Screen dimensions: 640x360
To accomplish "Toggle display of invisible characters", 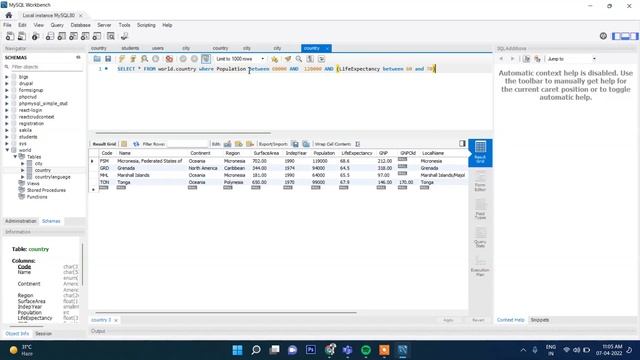I will point(310,59).
